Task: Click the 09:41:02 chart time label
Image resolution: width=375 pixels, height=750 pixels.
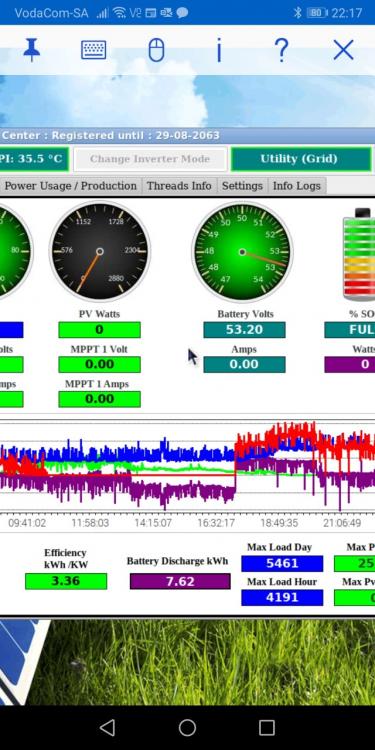Action: (27, 523)
